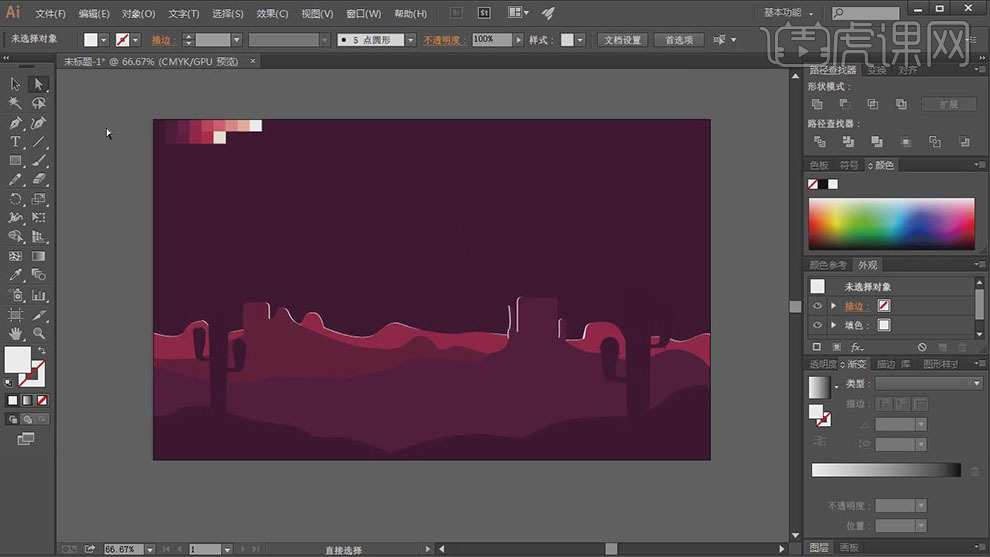Select the Eyedropper tool

[16, 275]
